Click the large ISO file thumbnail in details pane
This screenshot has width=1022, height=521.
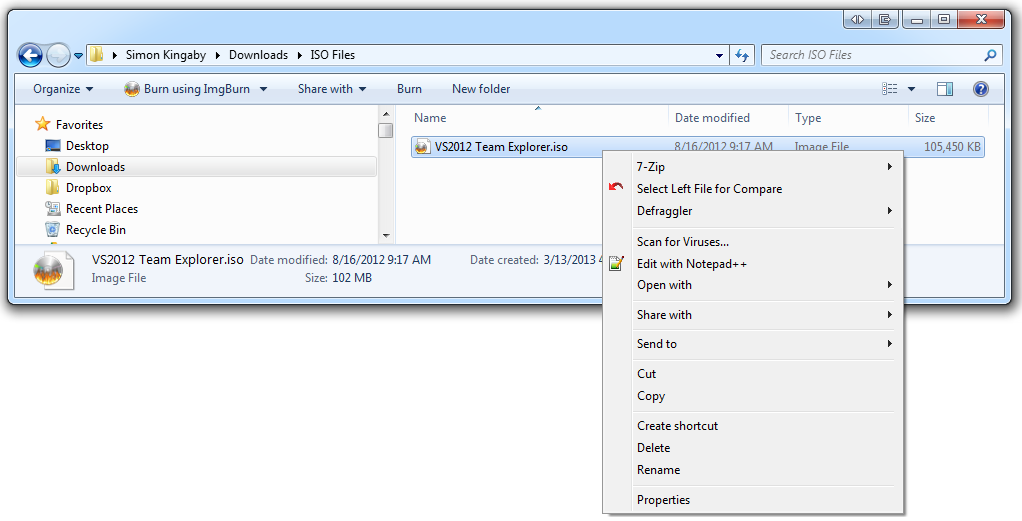[x=48, y=269]
